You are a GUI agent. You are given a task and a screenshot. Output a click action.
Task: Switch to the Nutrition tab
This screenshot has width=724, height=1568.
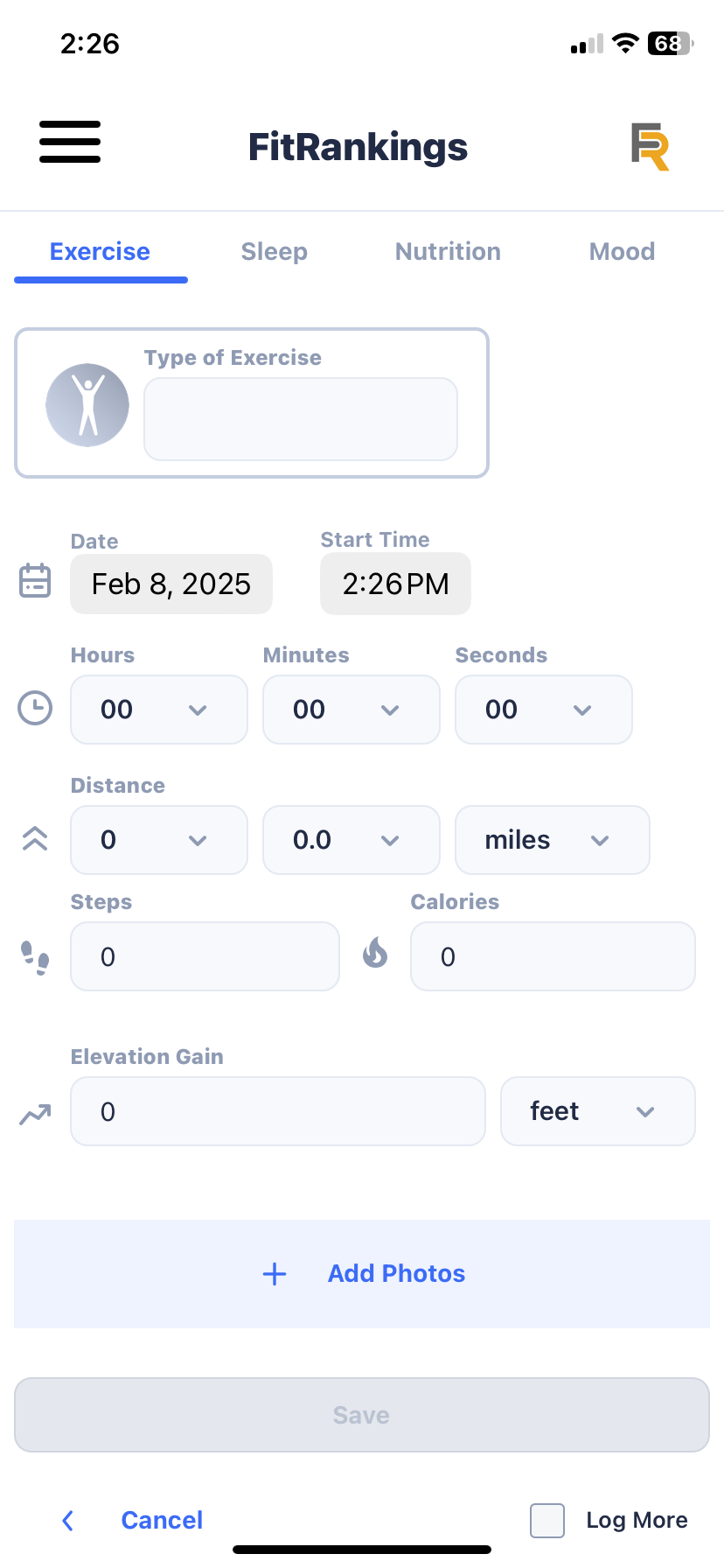click(448, 252)
